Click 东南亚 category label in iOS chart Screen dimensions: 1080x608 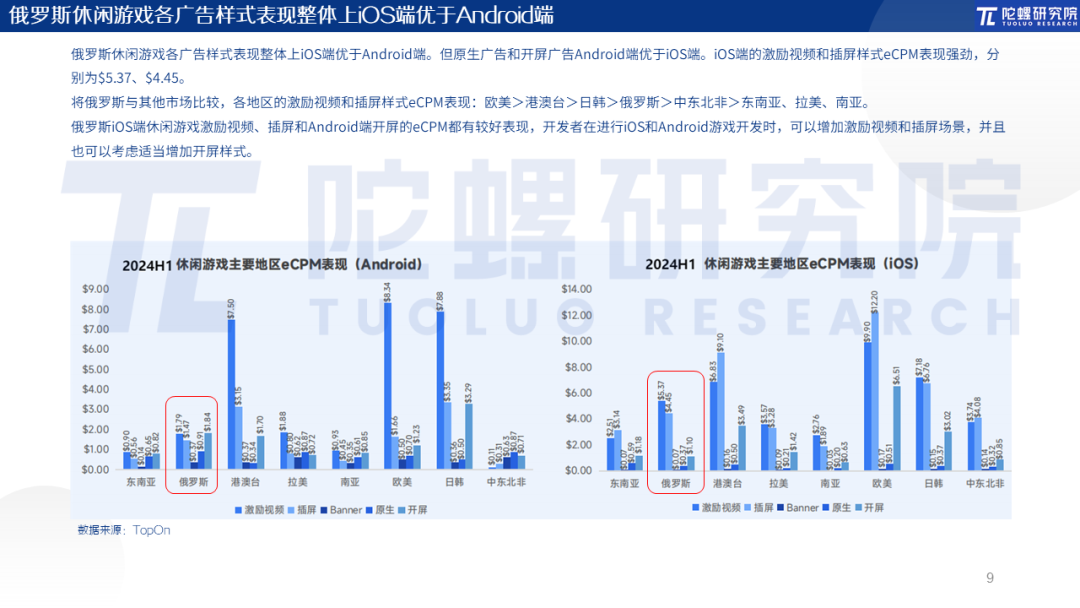click(624, 483)
